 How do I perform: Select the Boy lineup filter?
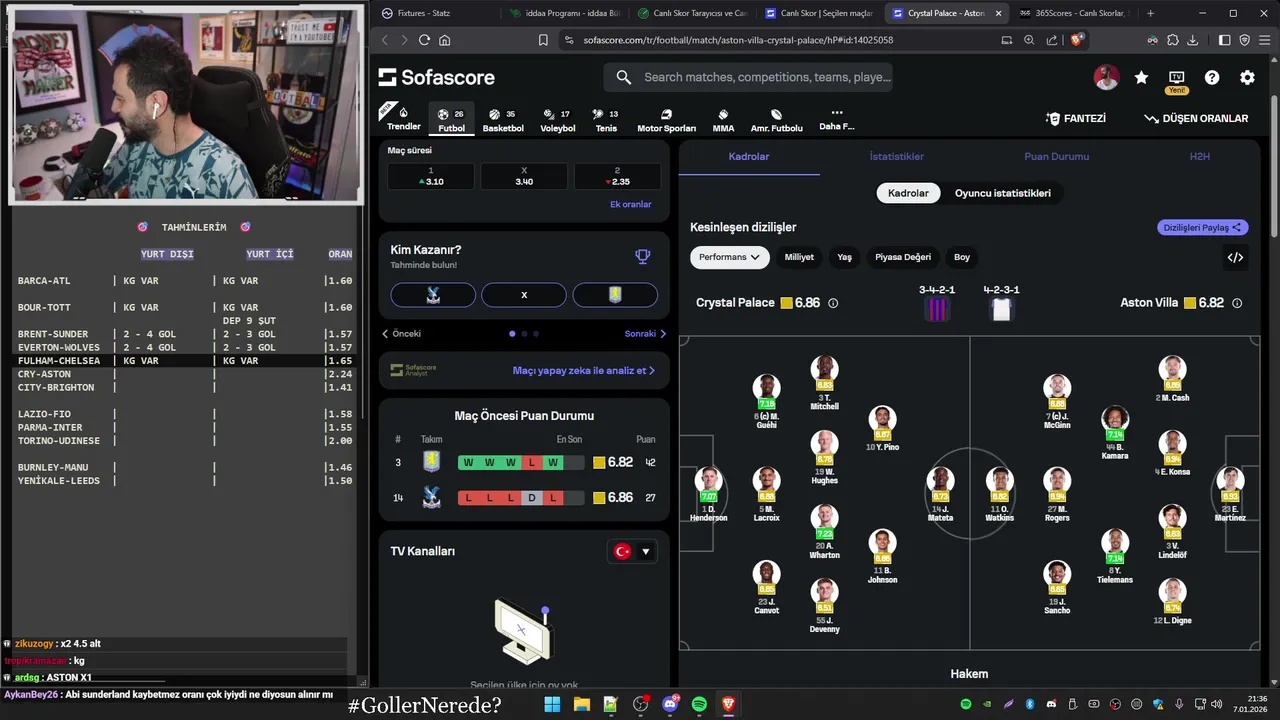pyautogui.click(x=962, y=257)
